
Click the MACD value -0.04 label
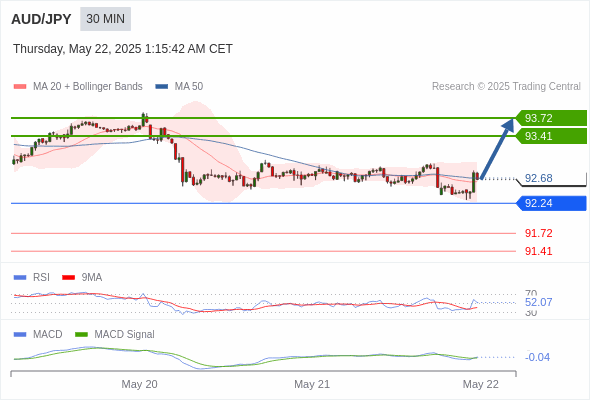click(537, 357)
